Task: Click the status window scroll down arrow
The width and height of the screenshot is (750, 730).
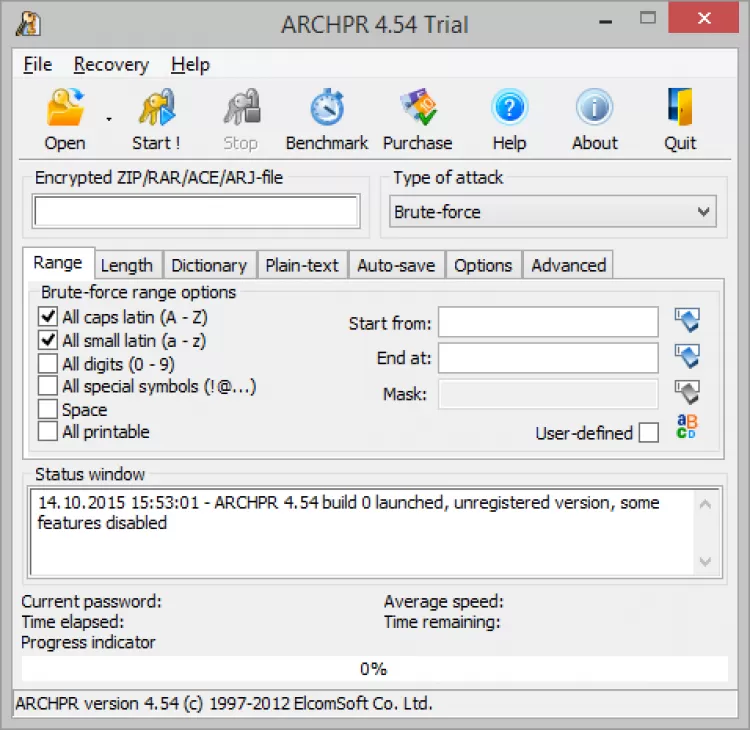Action: (x=705, y=561)
